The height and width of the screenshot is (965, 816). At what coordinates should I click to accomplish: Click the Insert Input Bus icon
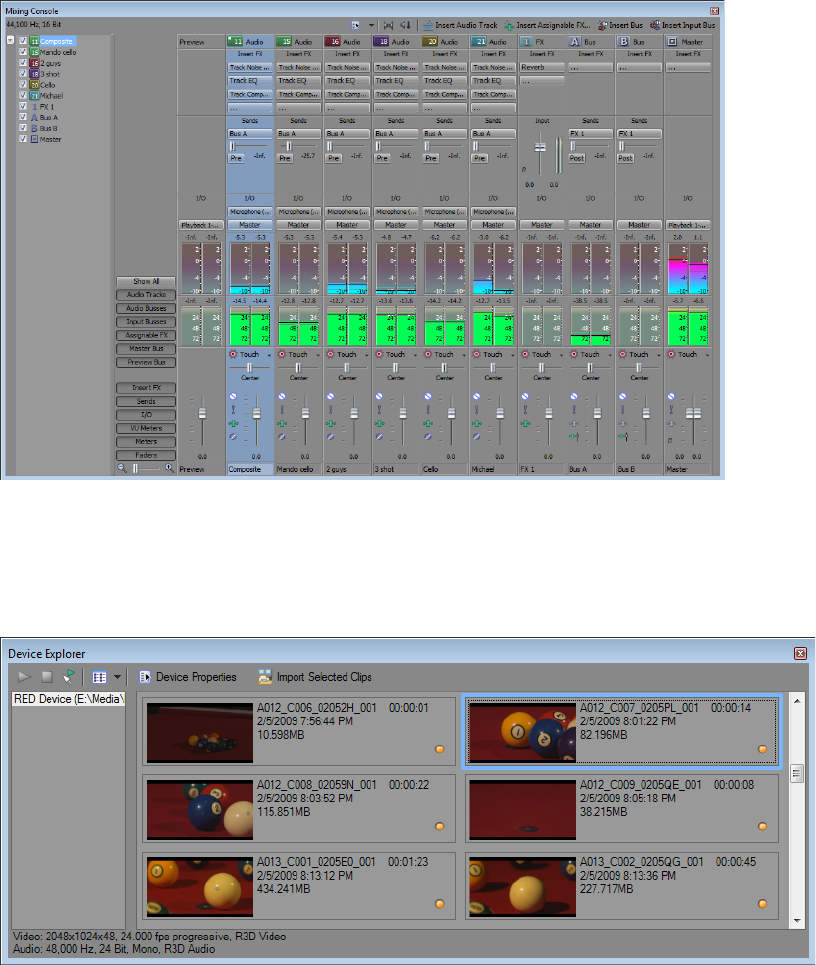coord(655,25)
